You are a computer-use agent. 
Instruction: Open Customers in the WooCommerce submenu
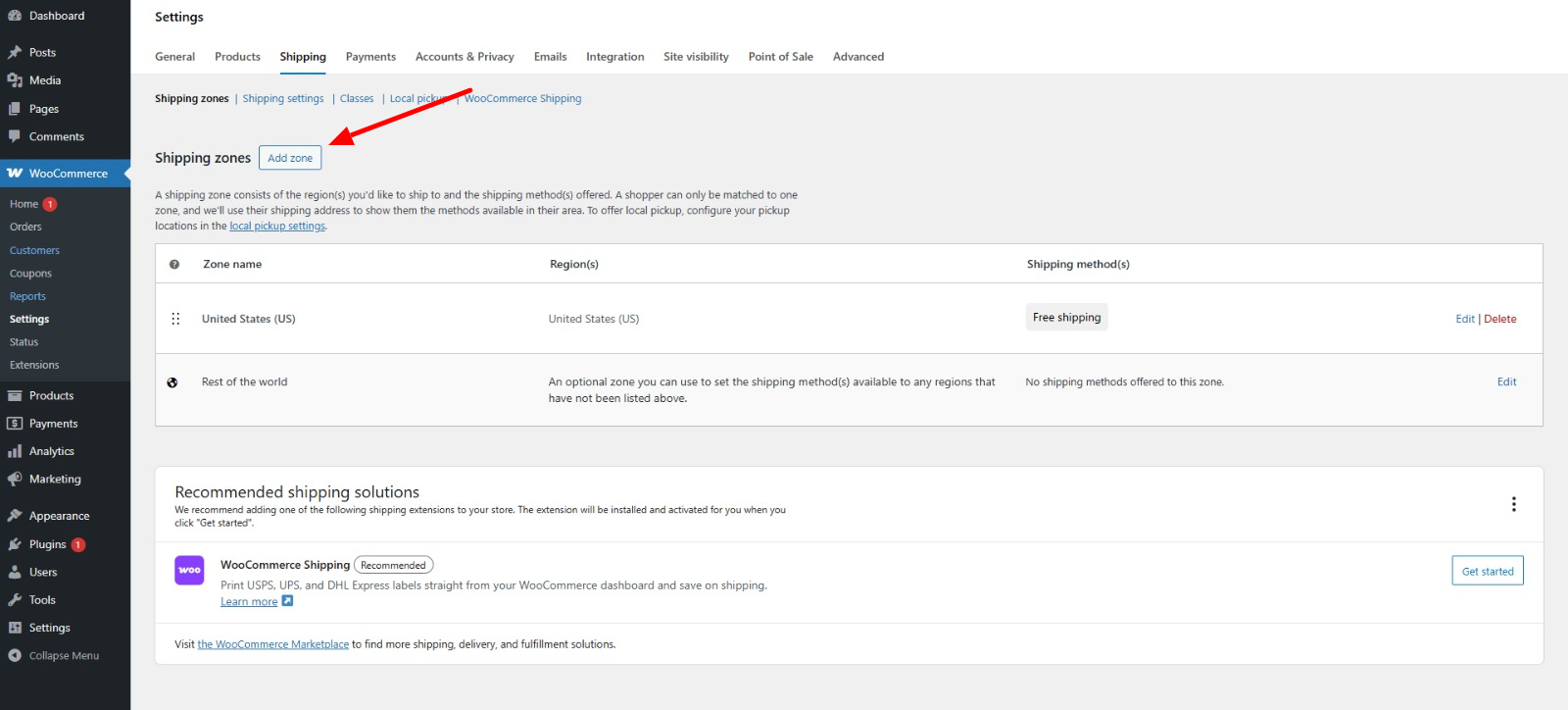pos(34,251)
